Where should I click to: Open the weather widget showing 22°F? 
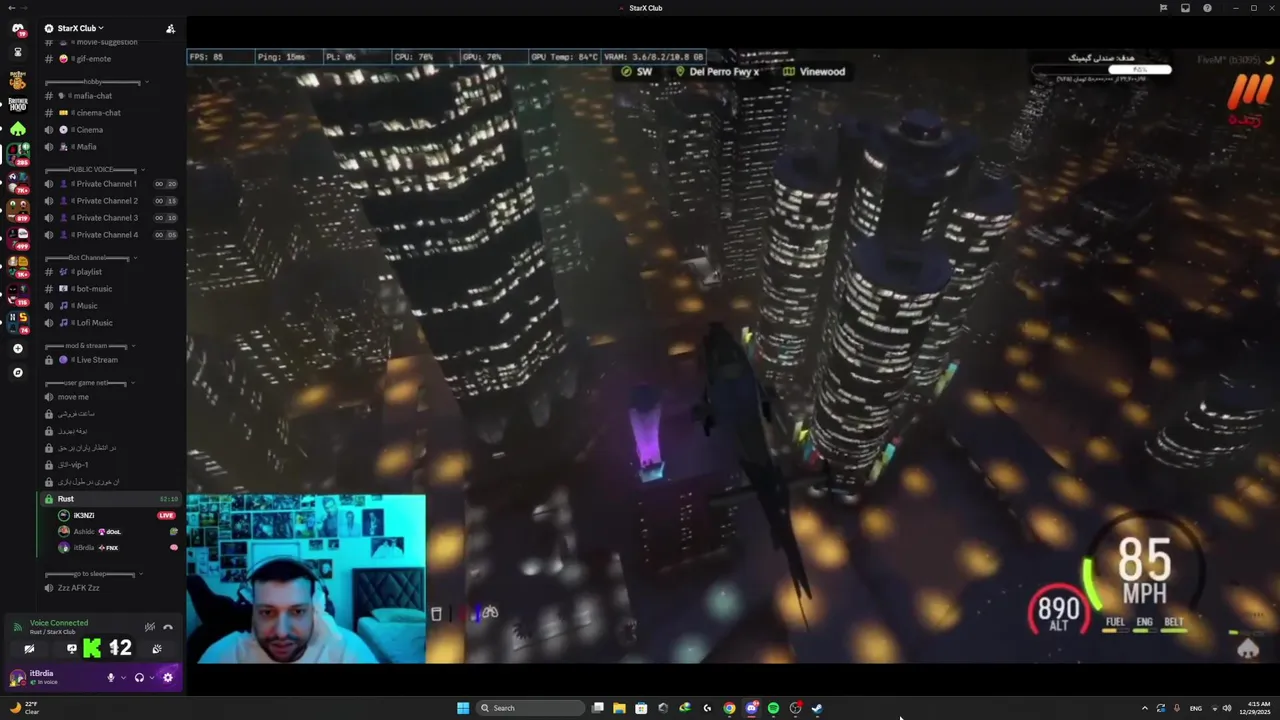[x=26, y=708]
